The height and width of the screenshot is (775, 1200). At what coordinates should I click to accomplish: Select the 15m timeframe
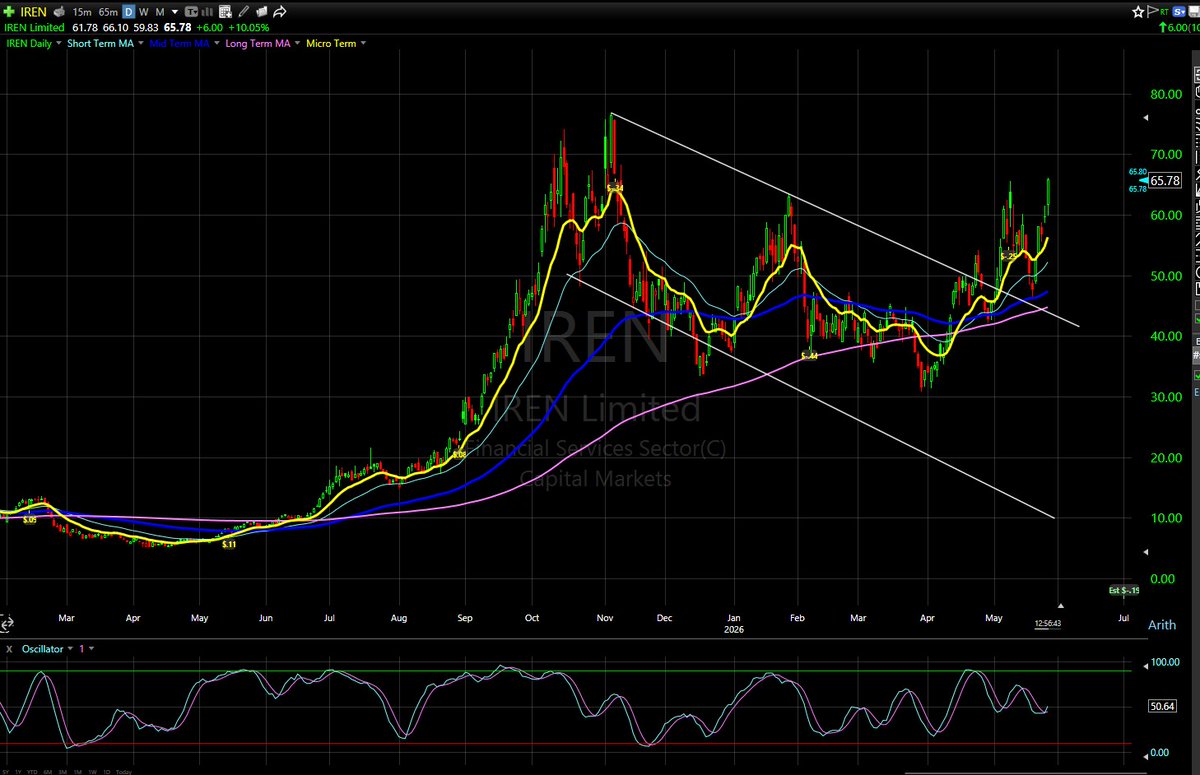(x=81, y=12)
